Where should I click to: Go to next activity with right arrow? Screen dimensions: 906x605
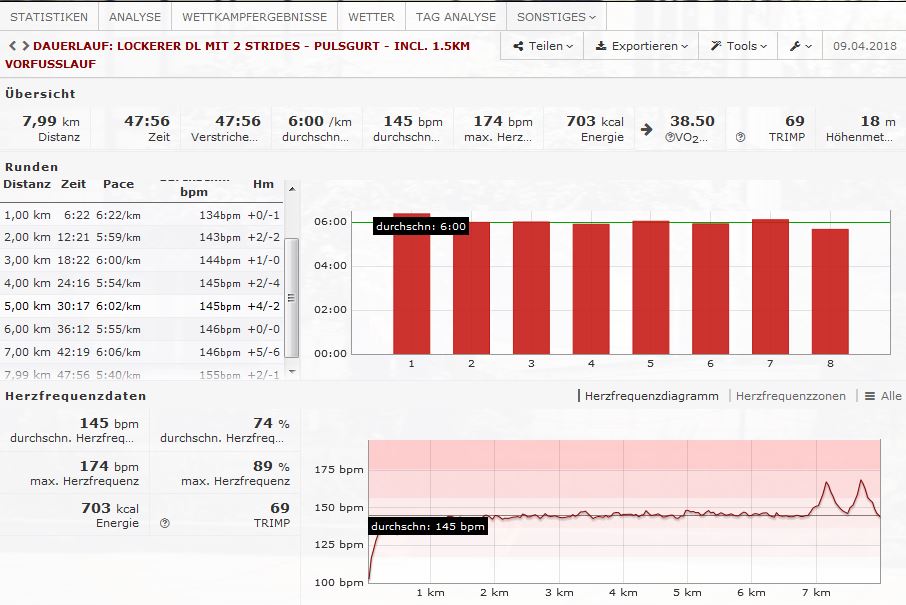[24, 46]
